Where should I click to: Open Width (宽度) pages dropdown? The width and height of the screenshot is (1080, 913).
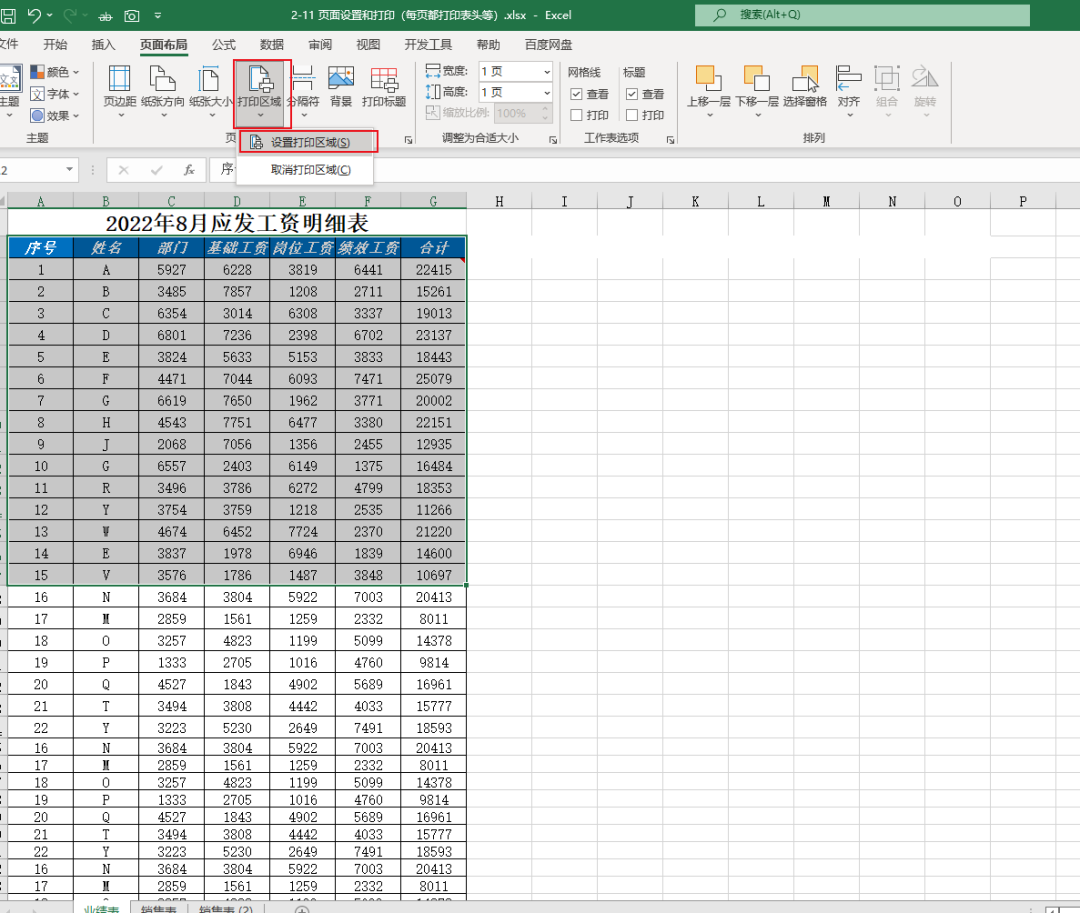coord(546,72)
